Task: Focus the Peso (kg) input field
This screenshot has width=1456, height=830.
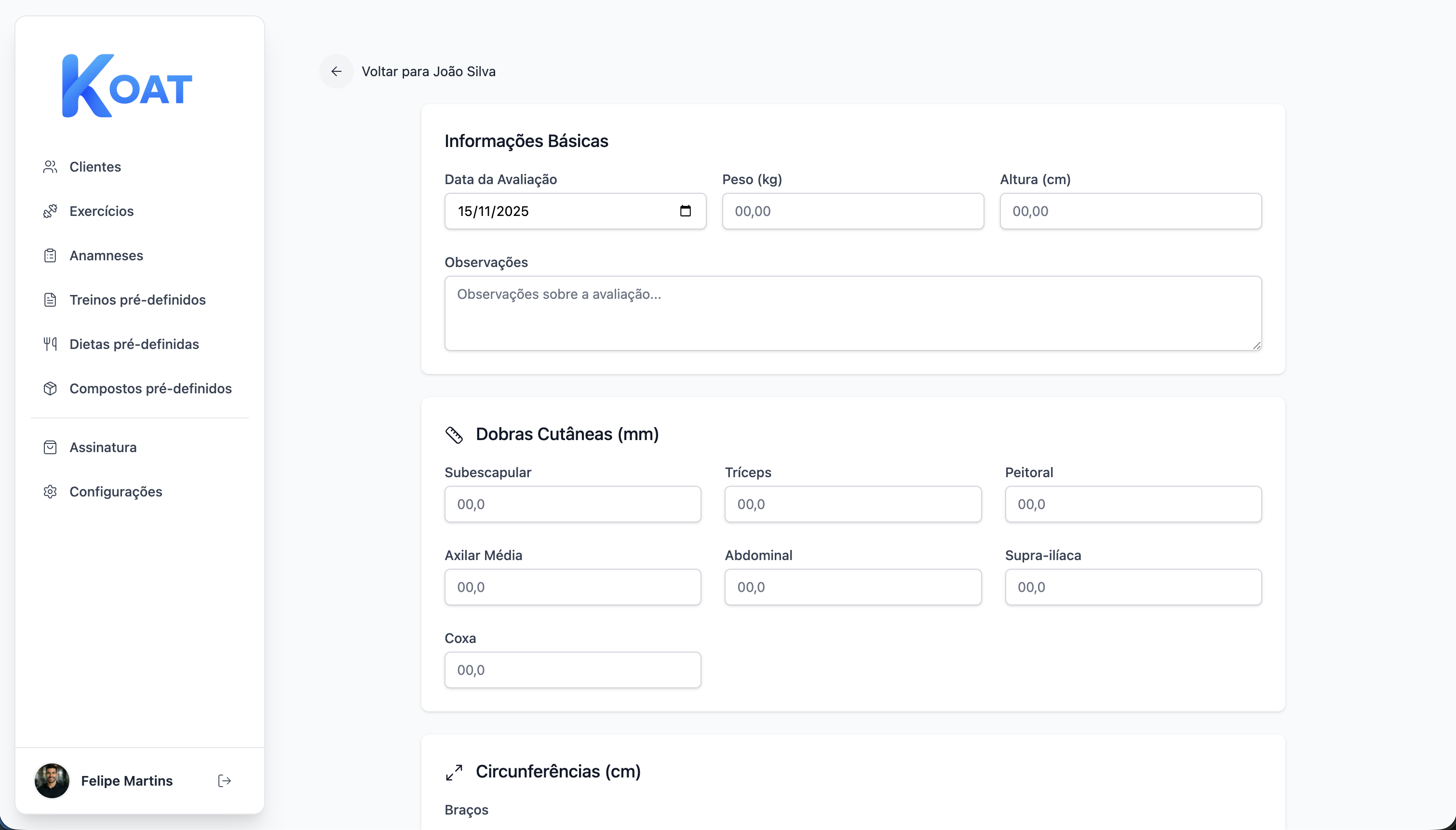Action: (x=852, y=211)
